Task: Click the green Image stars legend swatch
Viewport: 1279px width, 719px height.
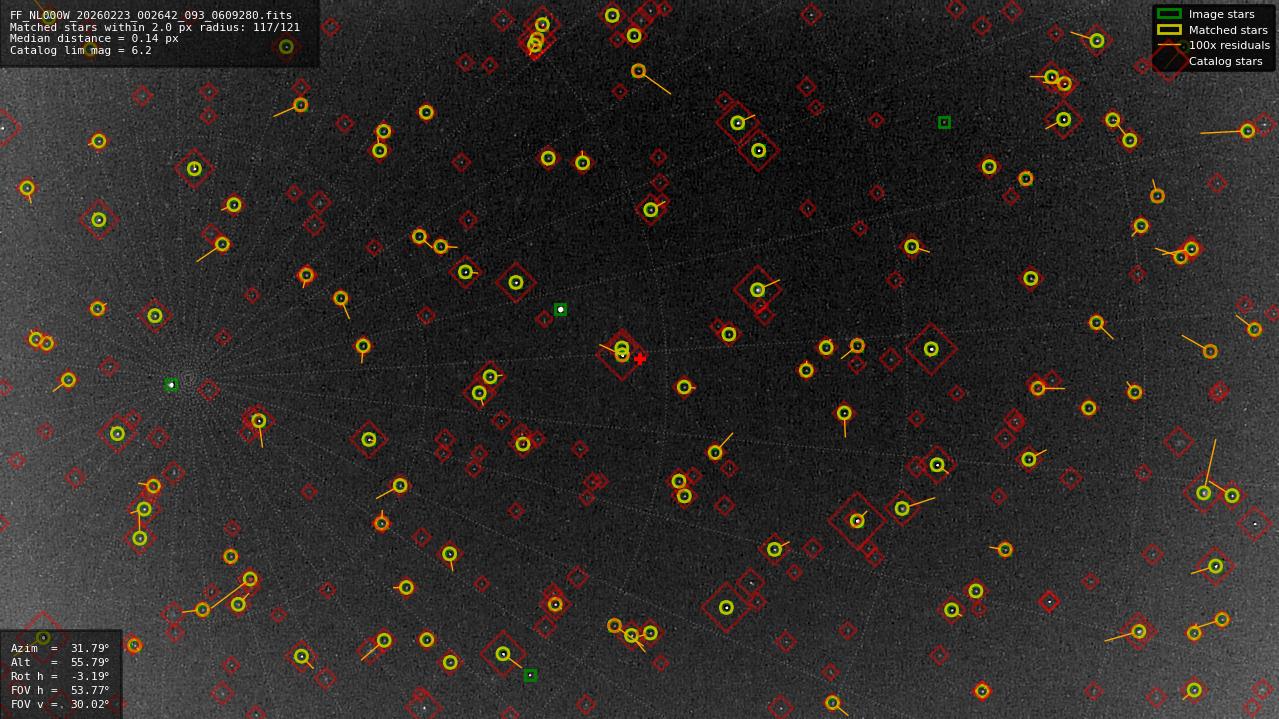Action: 1169,14
